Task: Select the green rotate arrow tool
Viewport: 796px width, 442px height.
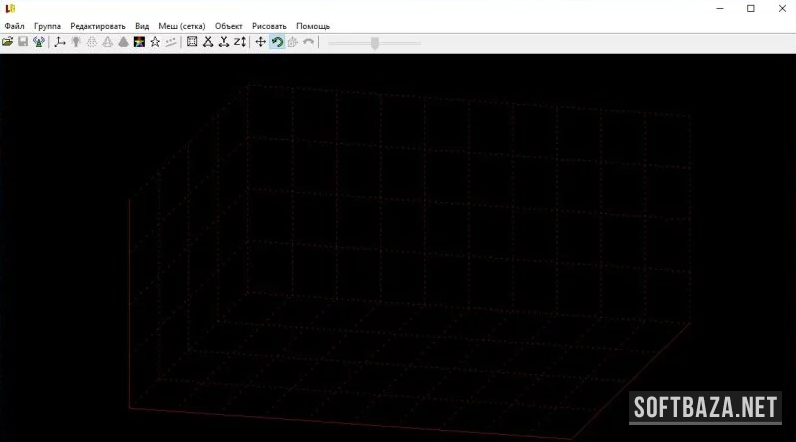Action: click(x=277, y=42)
